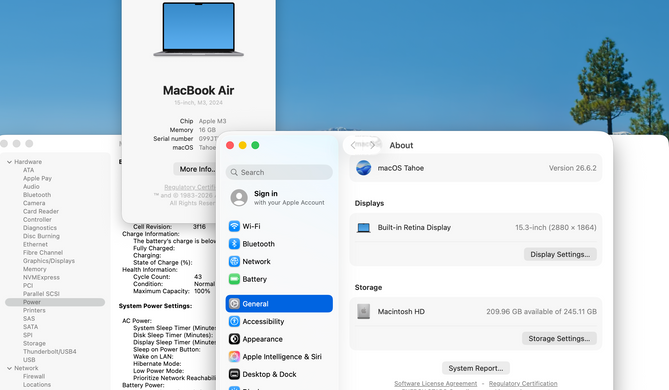Click the Macintosh HD drive icon

tap(364, 311)
